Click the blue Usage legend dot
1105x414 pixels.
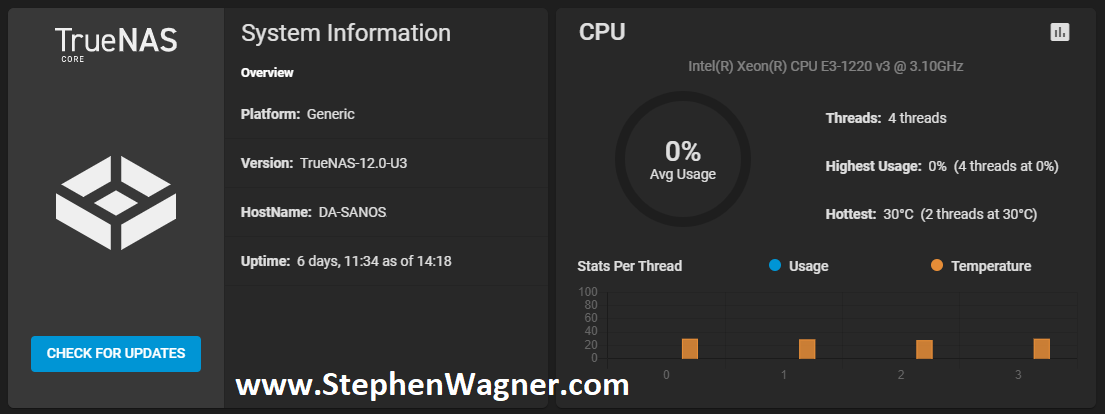[x=775, y=265]
